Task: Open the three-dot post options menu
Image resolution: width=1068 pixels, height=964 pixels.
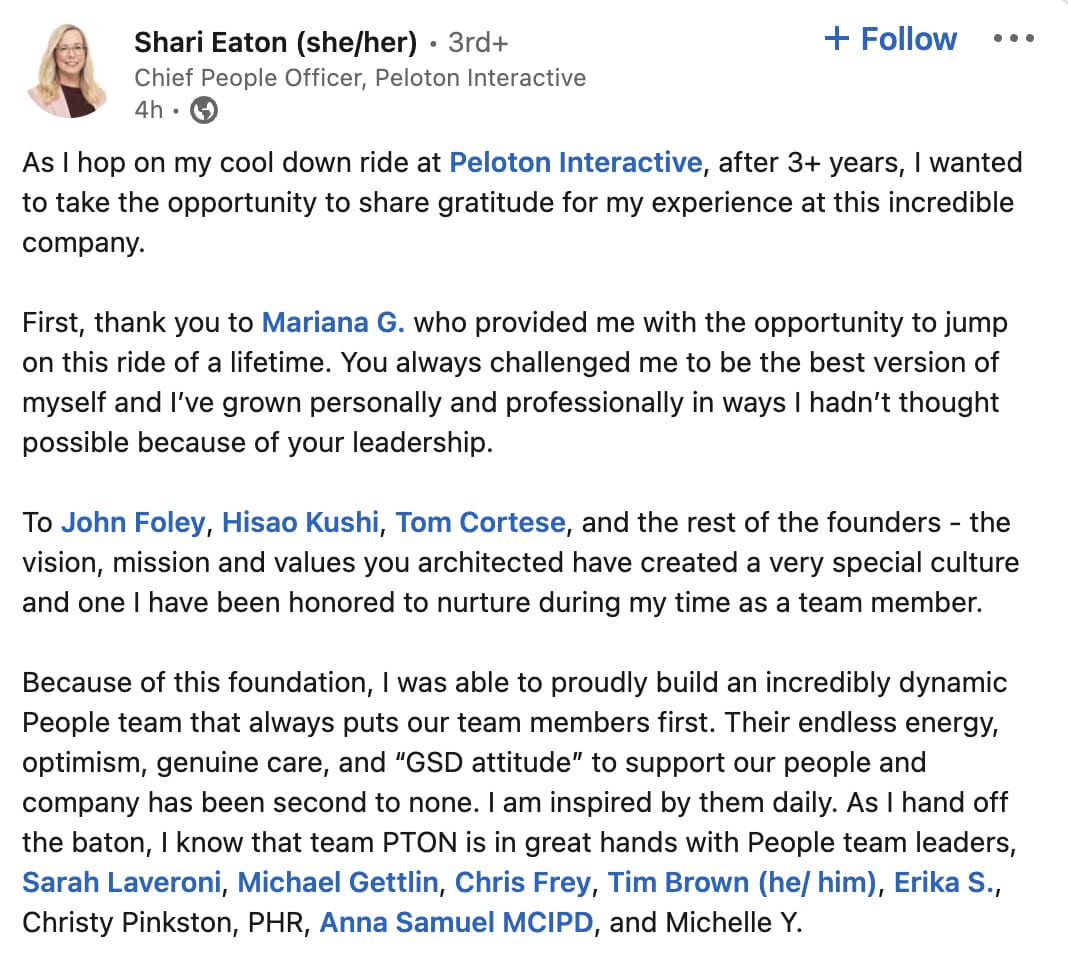Action: click(1014, 39)
